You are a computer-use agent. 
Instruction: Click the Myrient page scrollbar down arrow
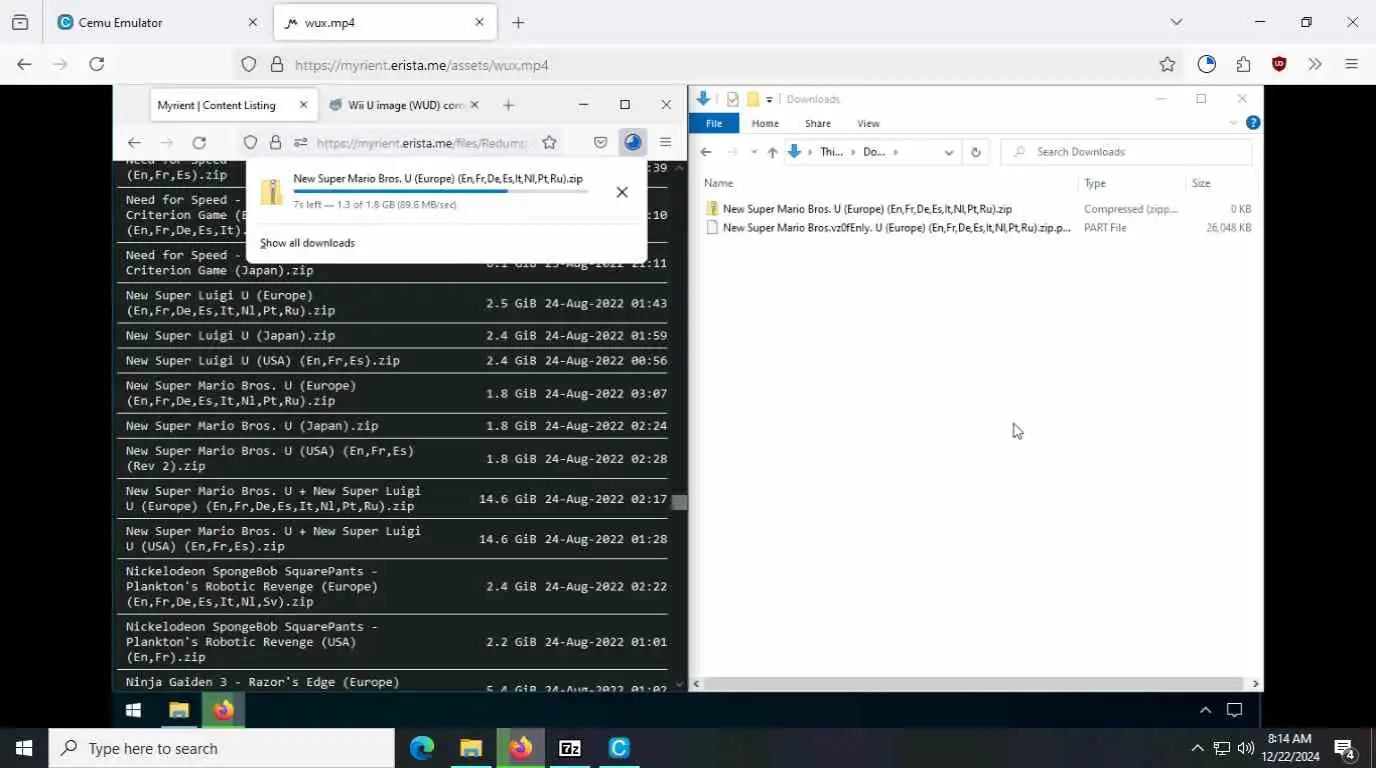(679, 684)
